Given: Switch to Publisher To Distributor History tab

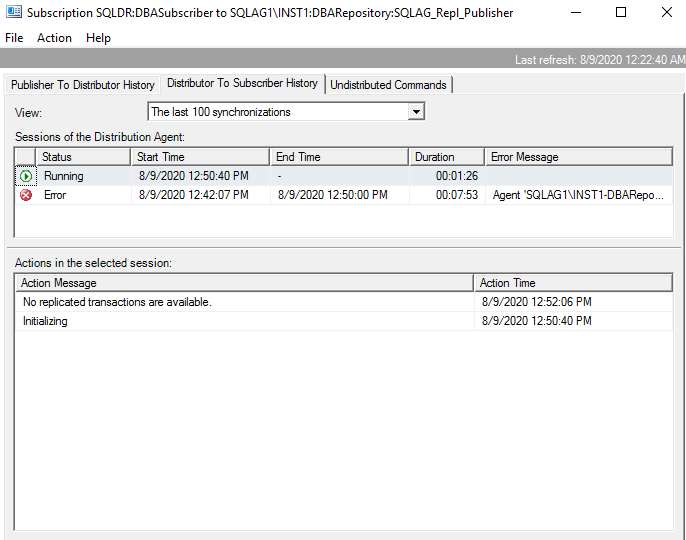Looking at the screenshot, I should pos(82,85).
